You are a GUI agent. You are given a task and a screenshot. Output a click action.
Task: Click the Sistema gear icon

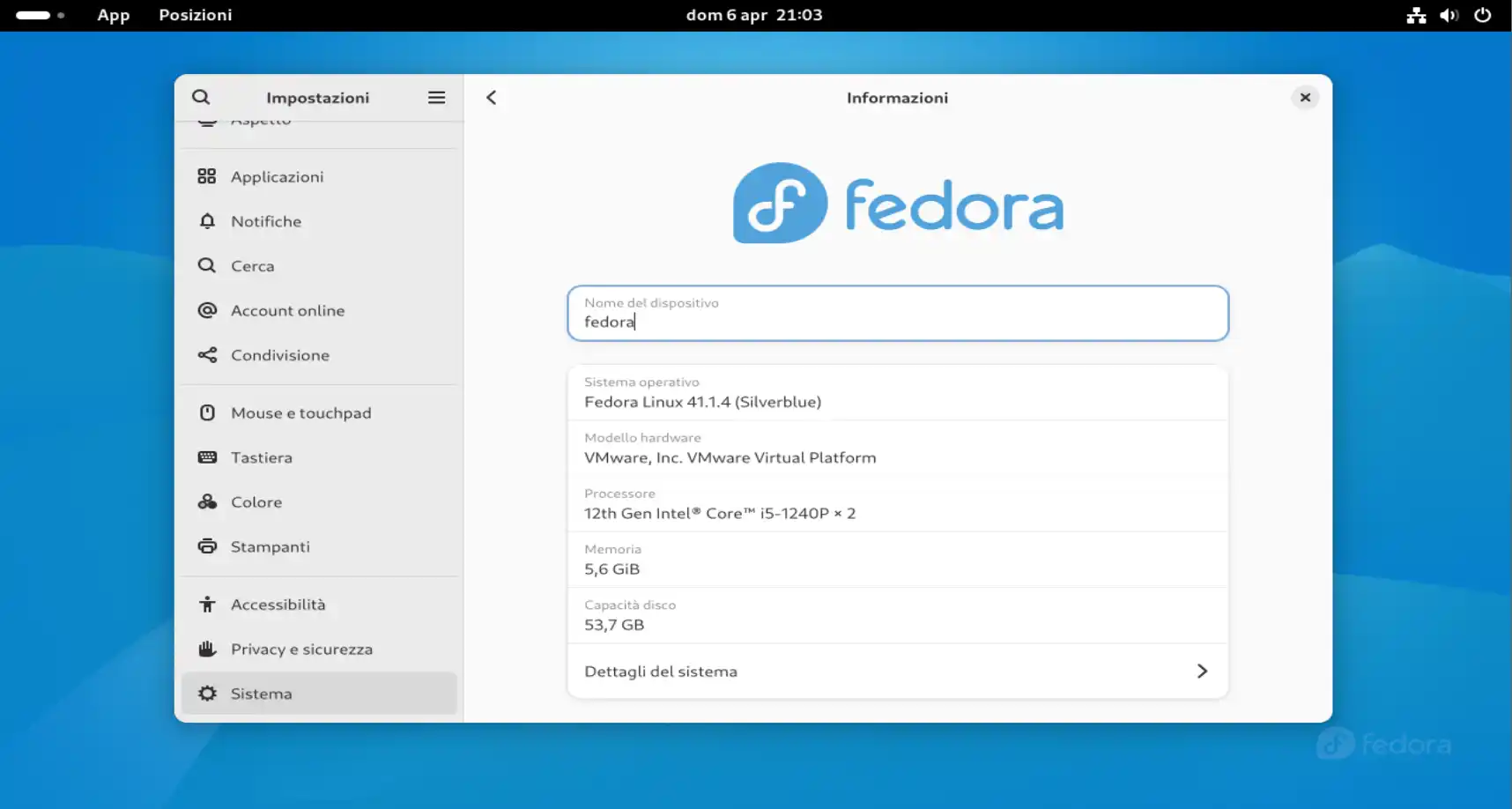207,694
